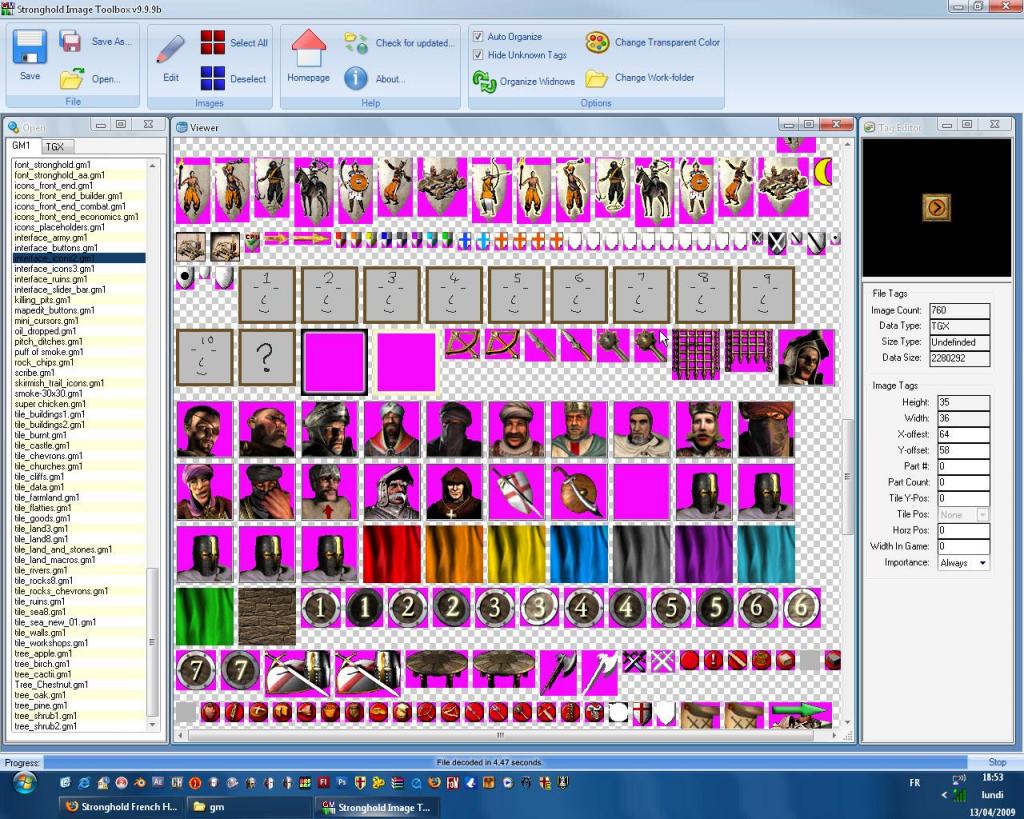Select font_stronghold.gm1 in the file list
The height and width of the screenshot is (819, 1024).
[52, 165]
